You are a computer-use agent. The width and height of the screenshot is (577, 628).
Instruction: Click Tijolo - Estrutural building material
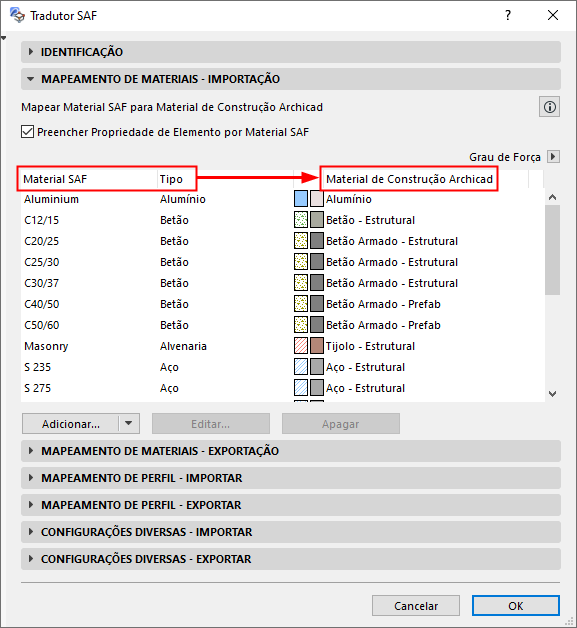click(x=370, y=346)
